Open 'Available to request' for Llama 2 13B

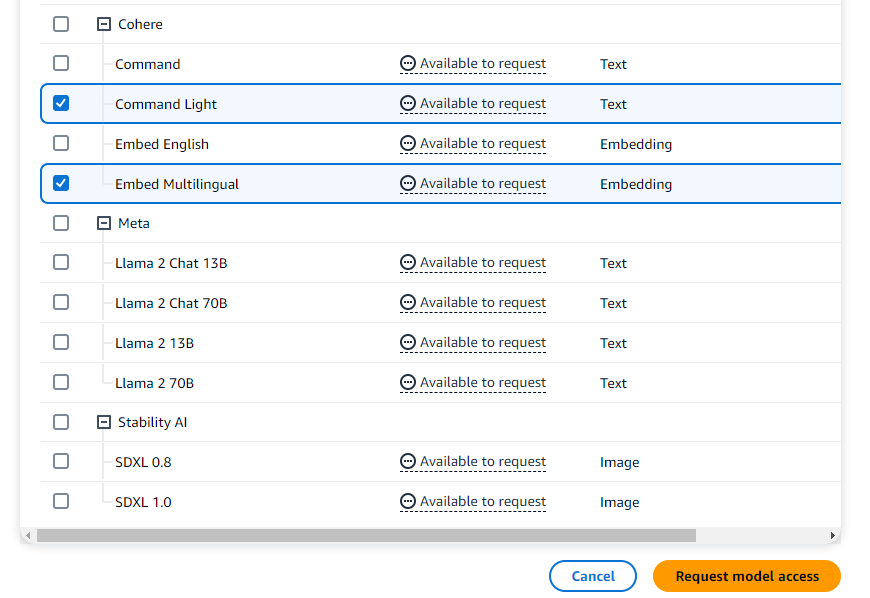click(483, 343)
